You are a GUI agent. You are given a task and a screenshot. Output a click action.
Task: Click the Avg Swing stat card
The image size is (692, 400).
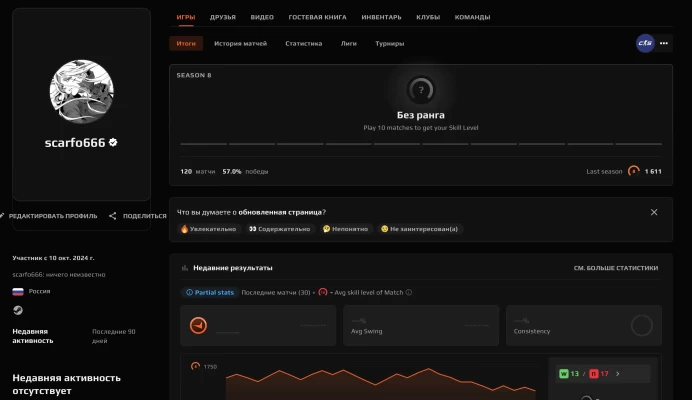[421, 325]
